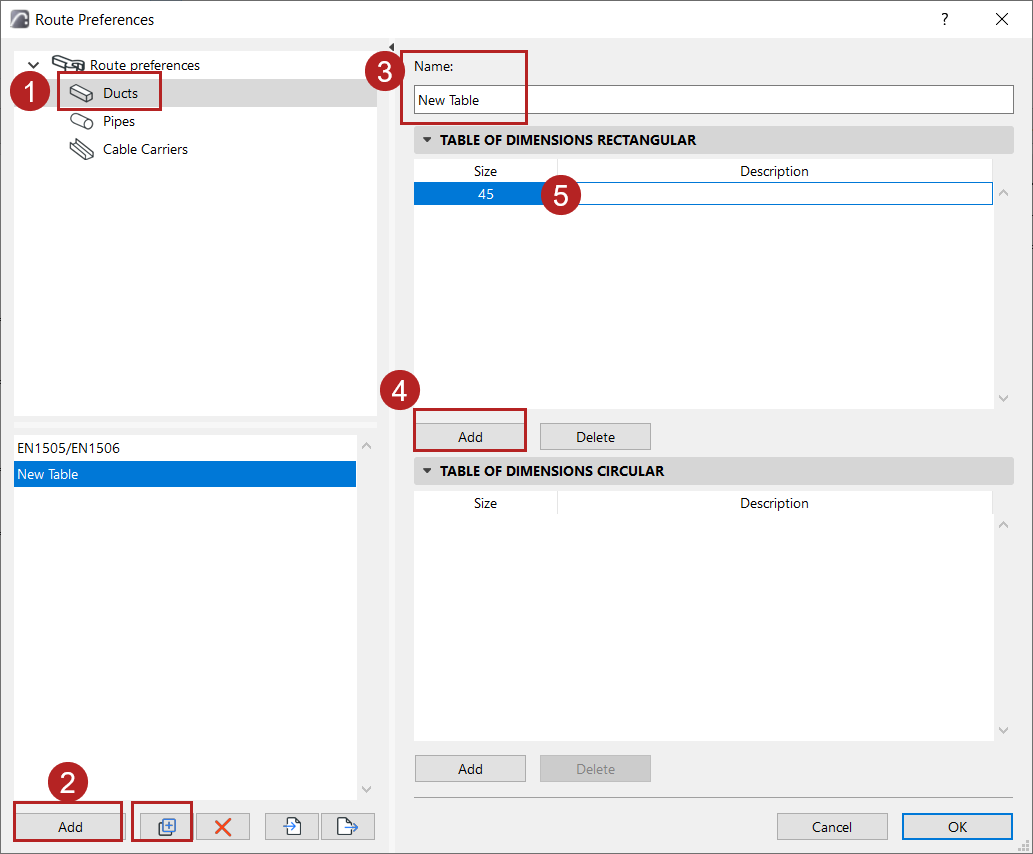Click Delete under the rectangular dimensions table

click(596, 437)
